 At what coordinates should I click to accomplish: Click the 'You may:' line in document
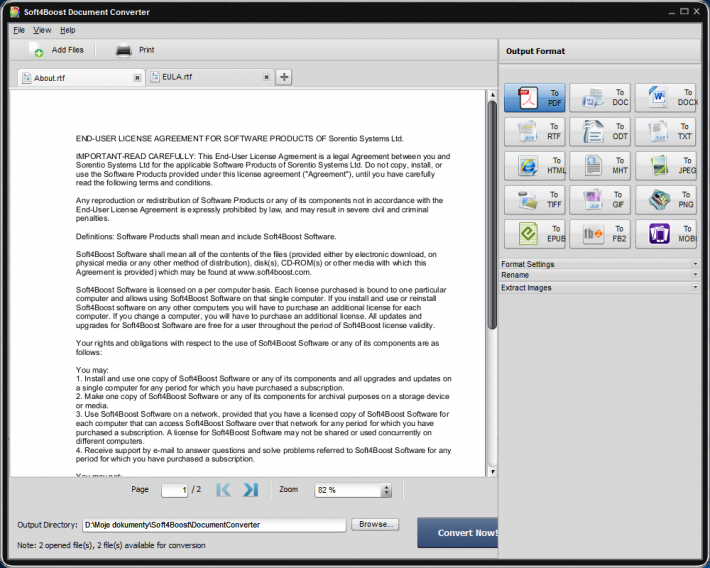(x=92, y=370)
